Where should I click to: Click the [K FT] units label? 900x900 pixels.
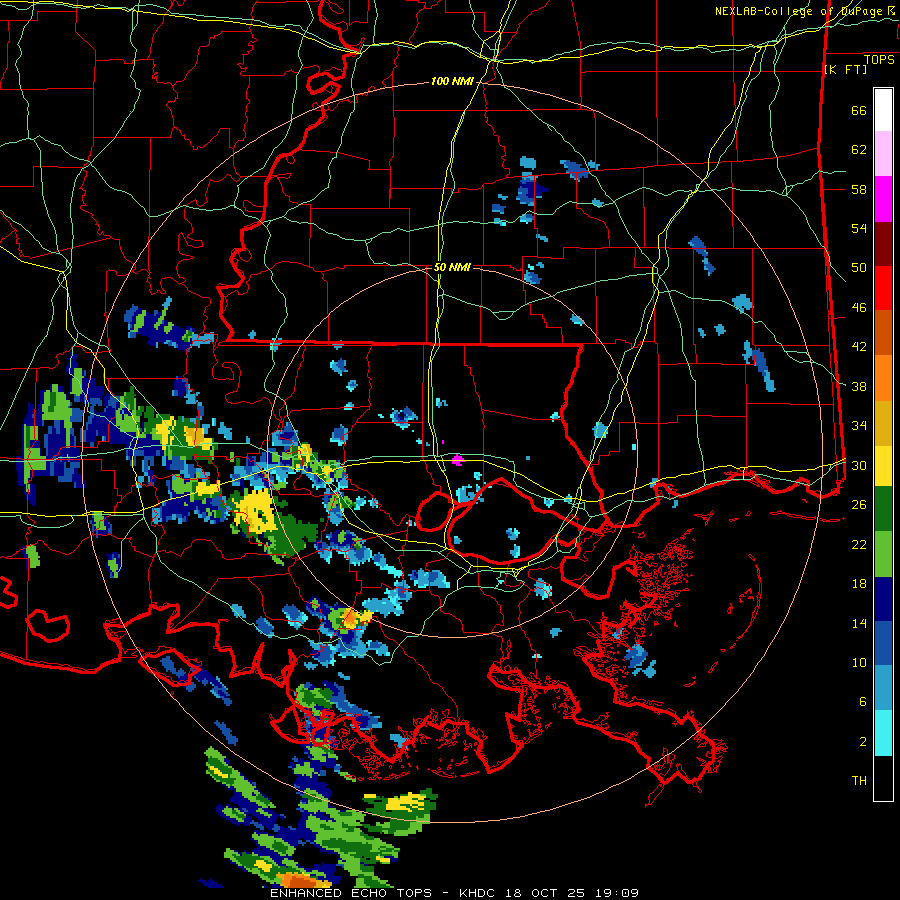click(x=845, y=69)
